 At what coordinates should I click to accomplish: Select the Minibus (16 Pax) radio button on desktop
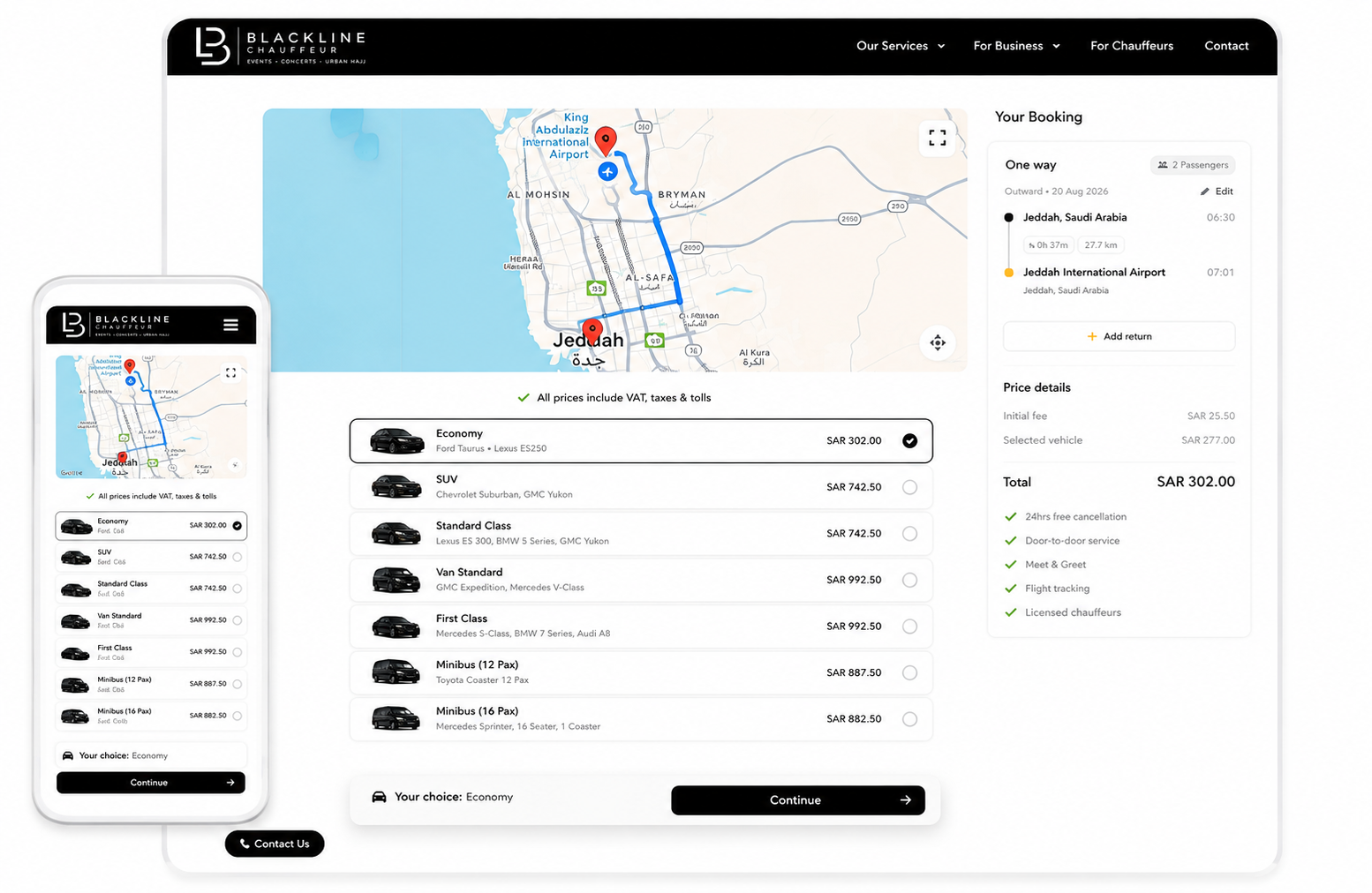(x=910, y=718)
